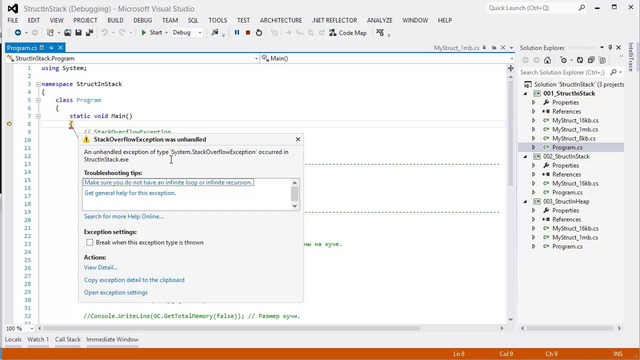Open the MyStruct_1mb.cs preview tab
640x360 pixels.
click(456, 48)
